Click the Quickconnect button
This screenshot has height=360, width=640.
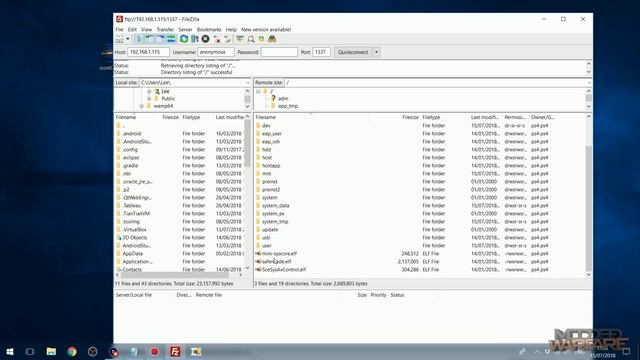click(x=353, y=52)
